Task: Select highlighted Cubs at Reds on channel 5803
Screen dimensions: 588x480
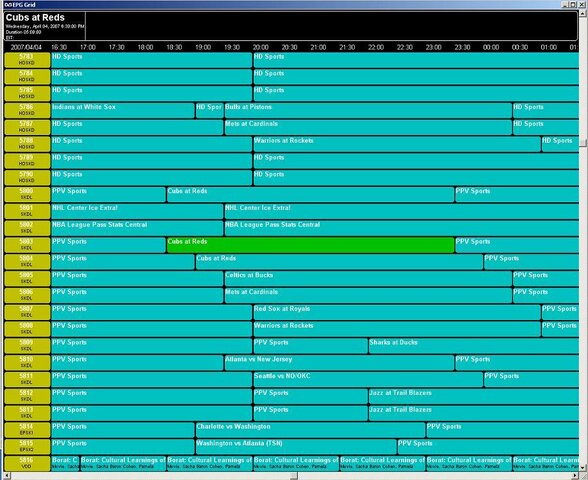Action: [x=310, y=245]
